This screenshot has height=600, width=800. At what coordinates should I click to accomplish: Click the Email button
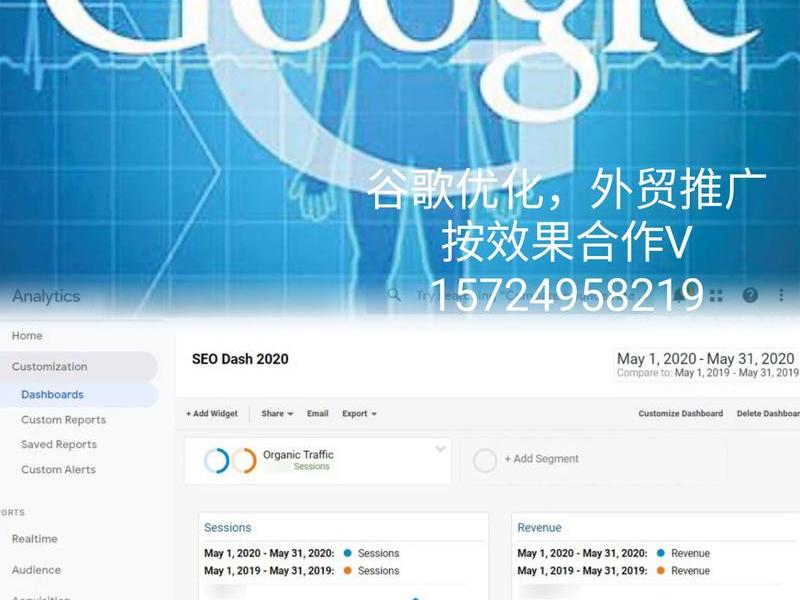pyautogui.click(x=317, y=414)
